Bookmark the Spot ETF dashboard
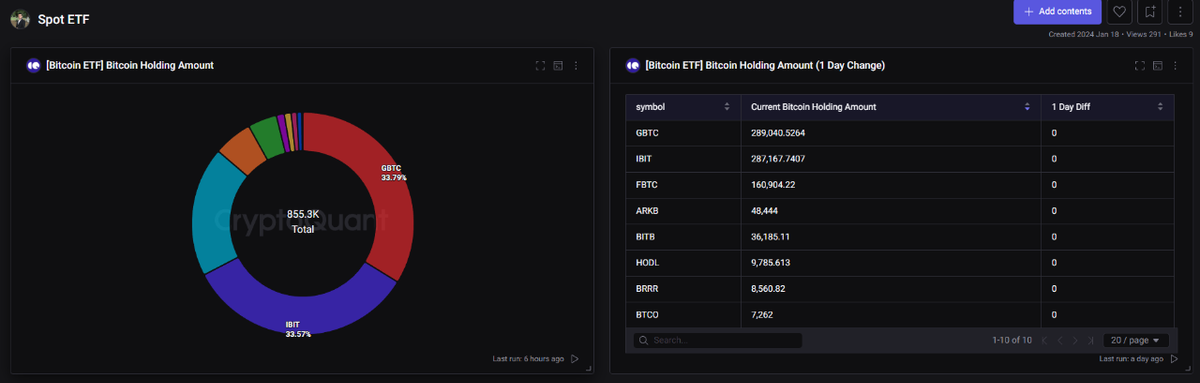This screenshot has width=1200, height=383. point(1151,12)
